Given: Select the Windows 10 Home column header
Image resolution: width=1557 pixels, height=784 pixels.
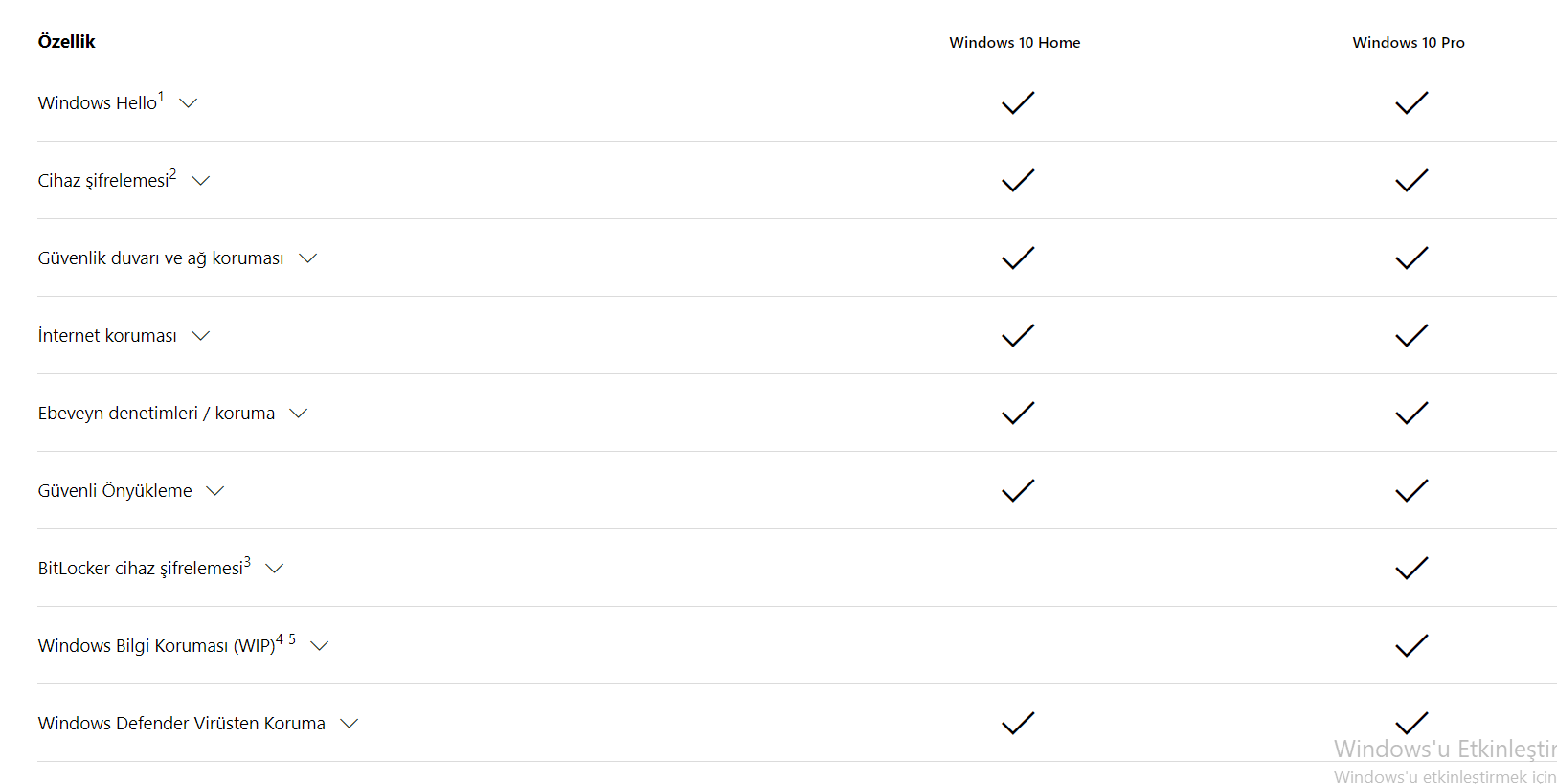Looking at the screenshot, I should pos(1015,42).
